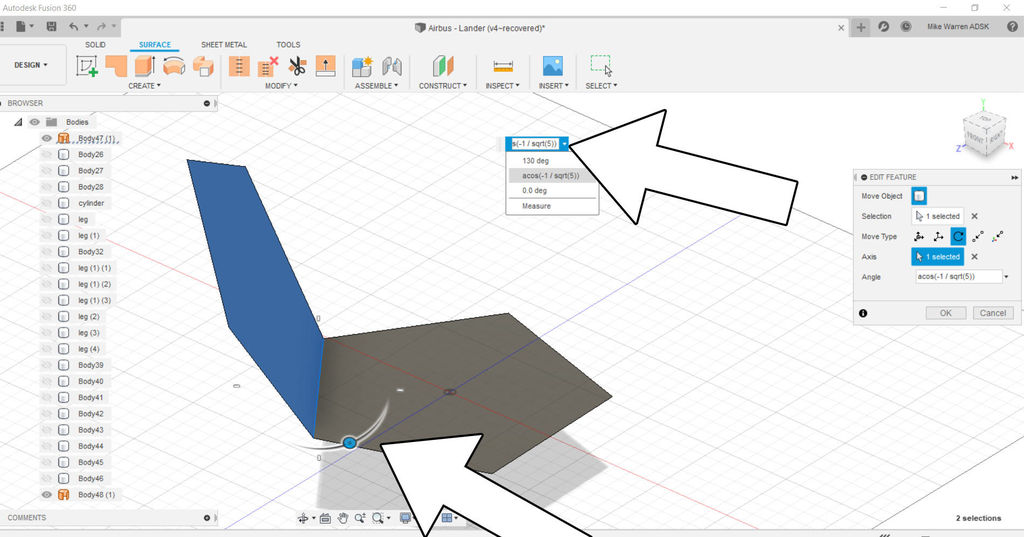
Task: Switch to the SOLID tab
Action: (95, 44)
